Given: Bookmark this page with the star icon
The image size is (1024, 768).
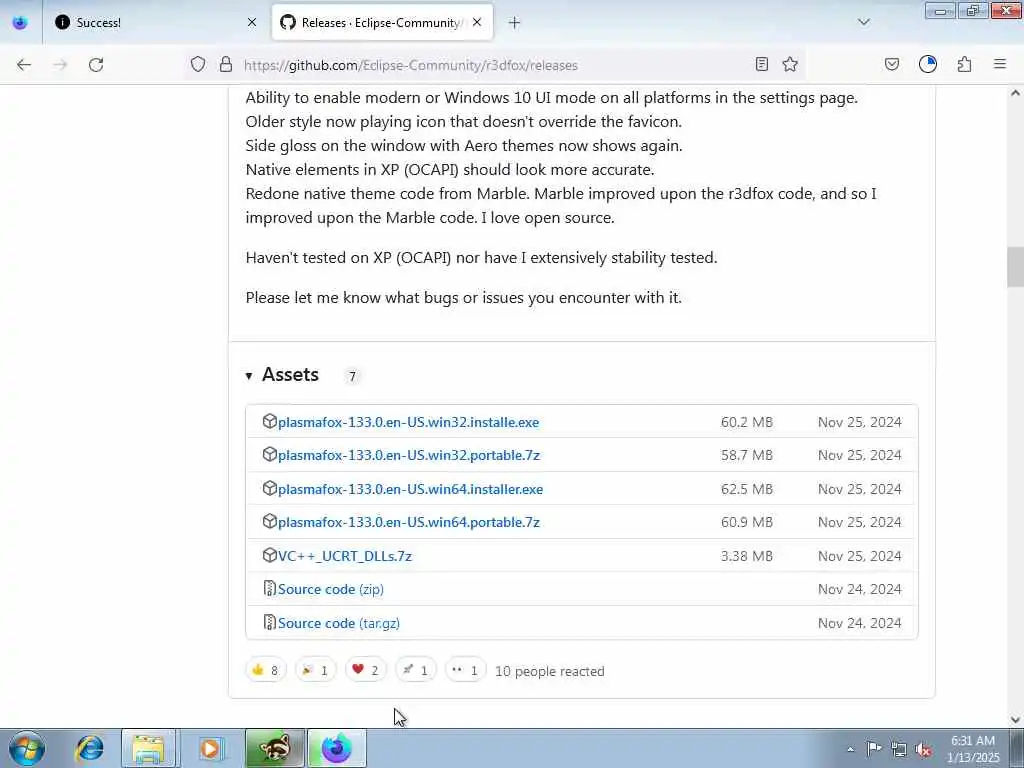Looking at the screenshot, I should (x=790, y=64).
